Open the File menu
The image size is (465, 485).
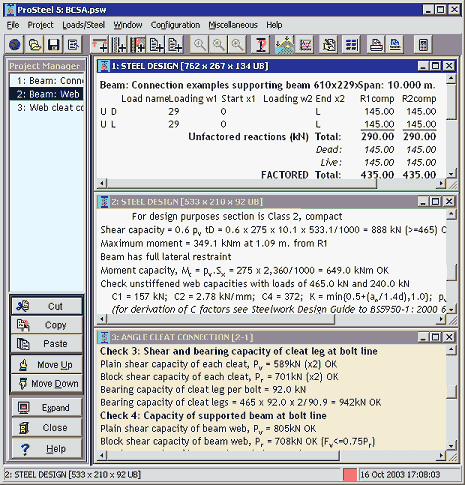click(x=13, y=25)
